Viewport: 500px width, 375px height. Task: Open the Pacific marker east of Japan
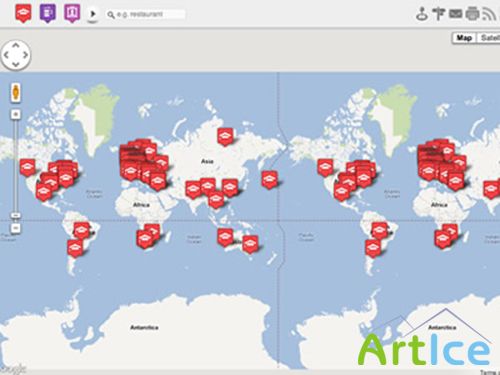(x=269, y=180)
